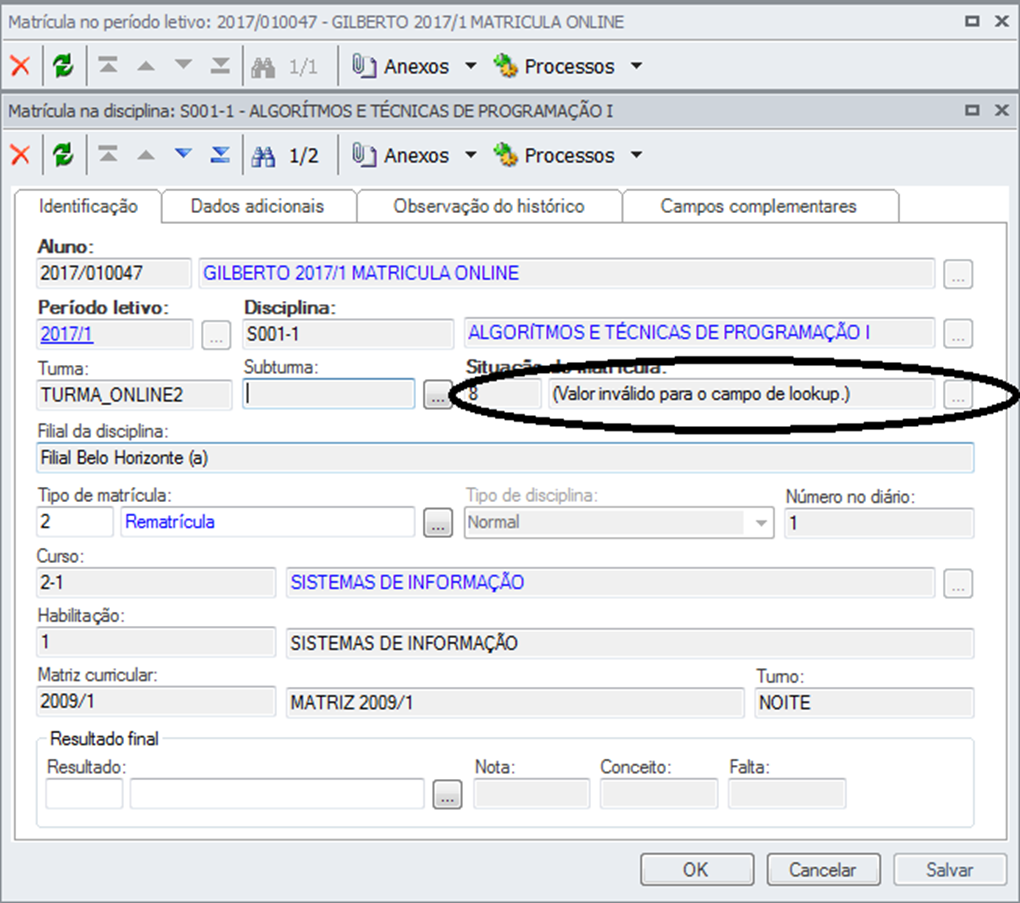
Task: Click the MATRIZ 2009/1 description field
Action: 515,703
